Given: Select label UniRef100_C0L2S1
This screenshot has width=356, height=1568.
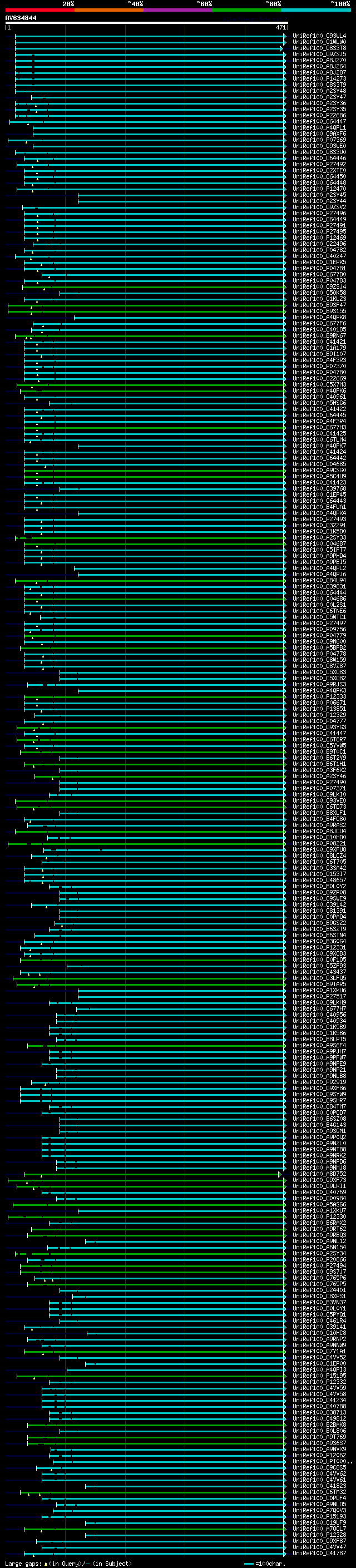Looking at the screenshot, I should (x=319, y=605).
